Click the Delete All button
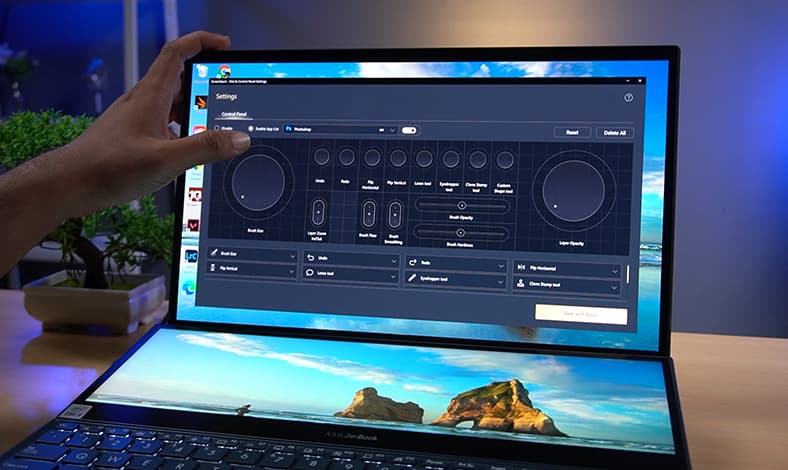 coord(615,133)
